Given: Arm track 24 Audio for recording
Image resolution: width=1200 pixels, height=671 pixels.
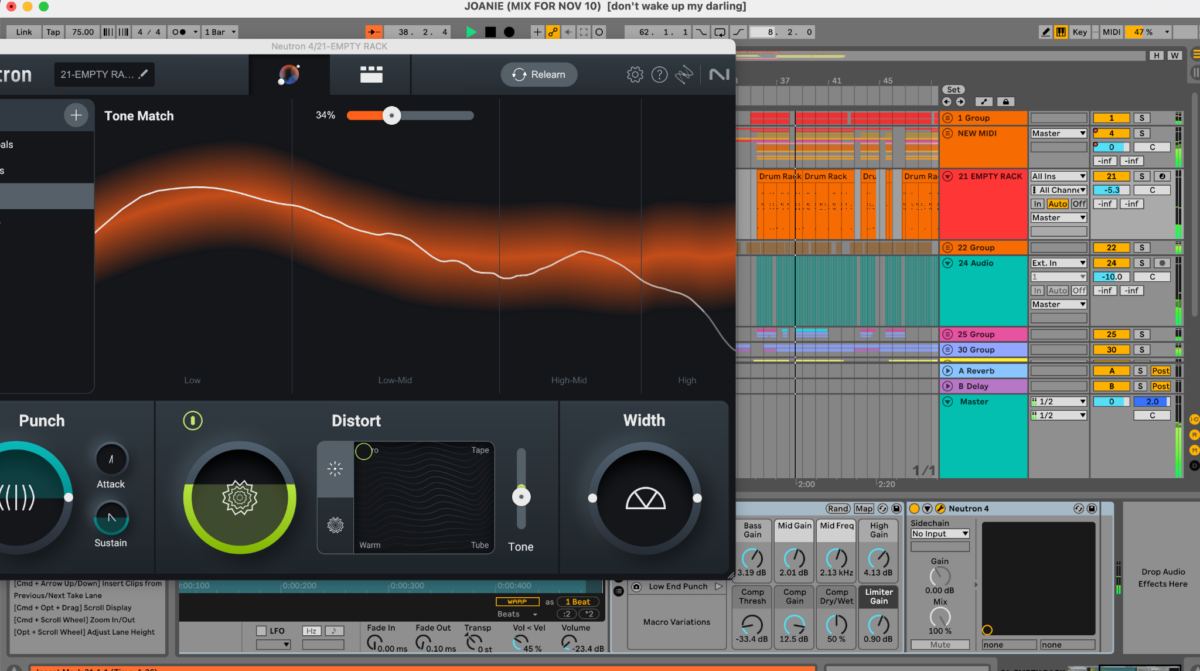Looking at the screenshot, I should tap(1161, 263).
